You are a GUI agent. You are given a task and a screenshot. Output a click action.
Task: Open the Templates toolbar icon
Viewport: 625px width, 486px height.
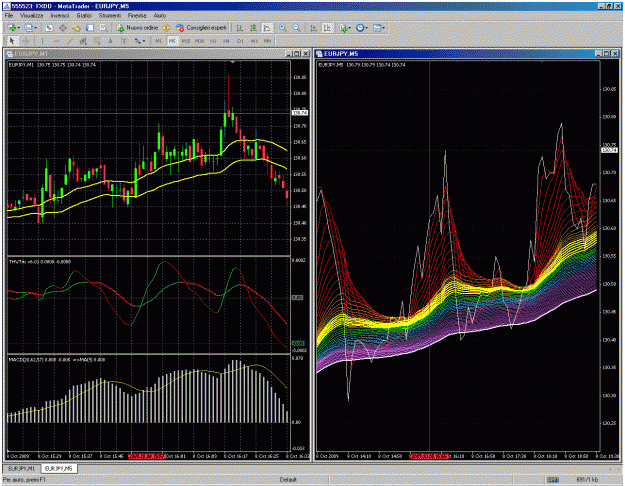pos(377,28)
